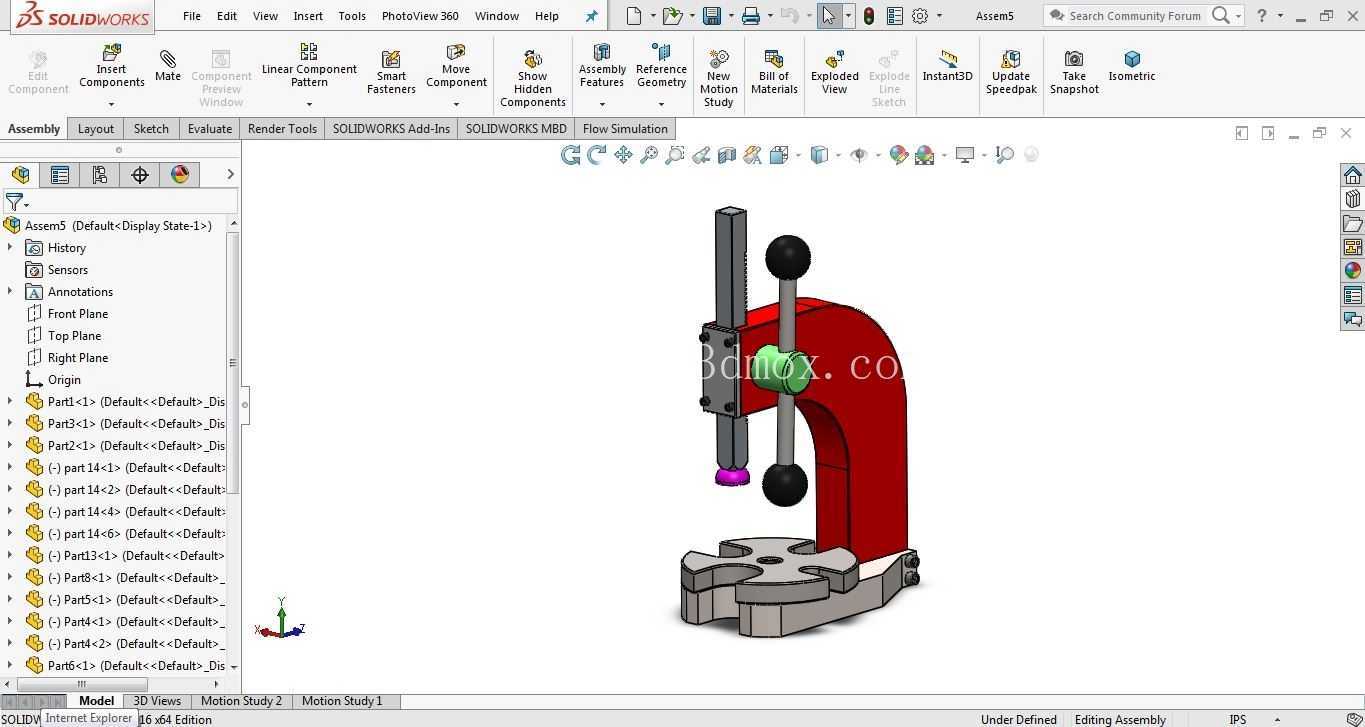
Task: Expand the Part1<1> component node
Action: tap(10, 402)
